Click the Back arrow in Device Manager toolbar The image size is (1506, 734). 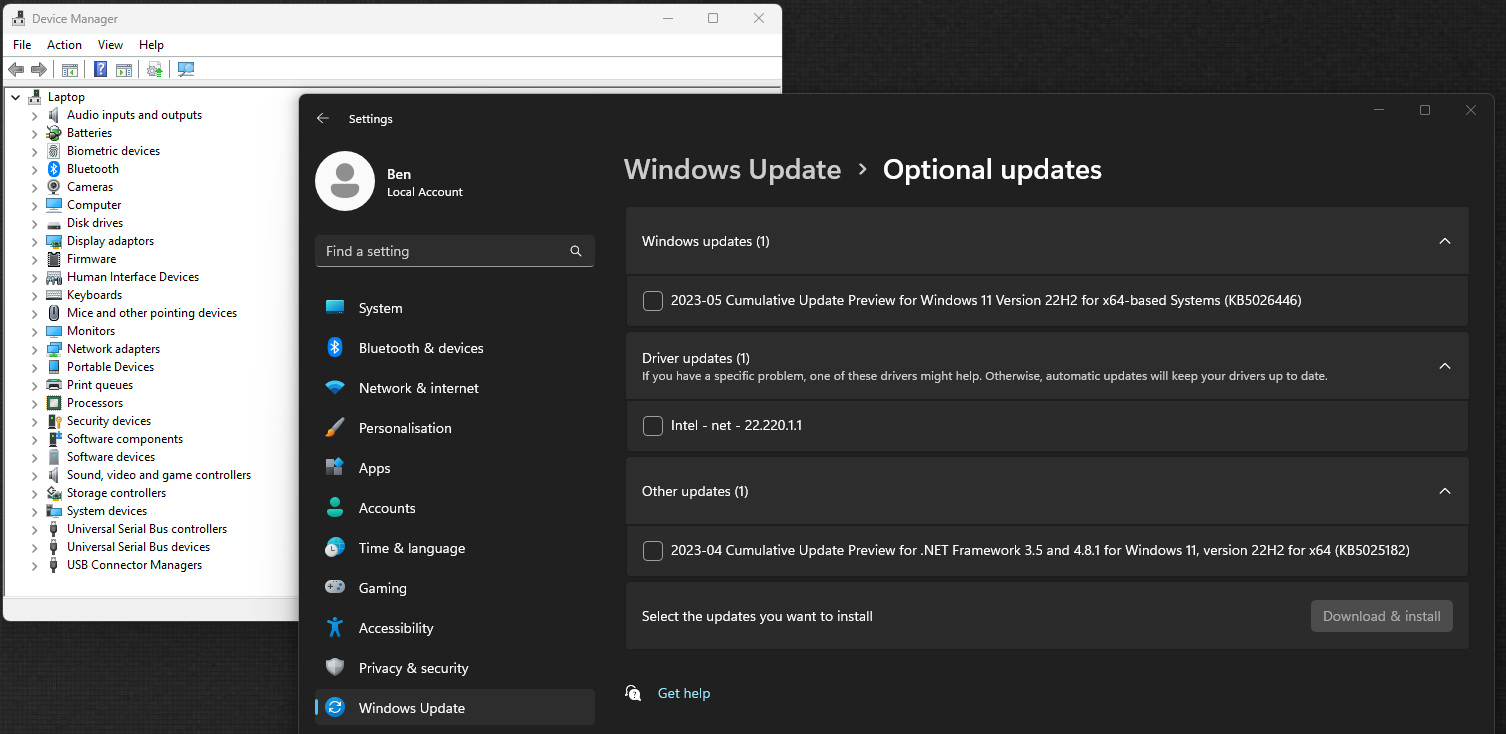16,69
